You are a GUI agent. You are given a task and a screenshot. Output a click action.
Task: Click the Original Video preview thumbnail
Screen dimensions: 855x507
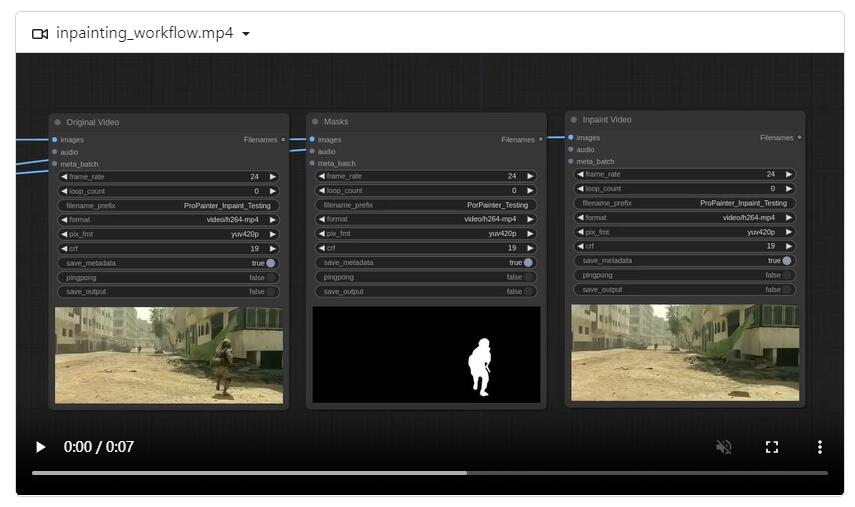coord(169,355)
